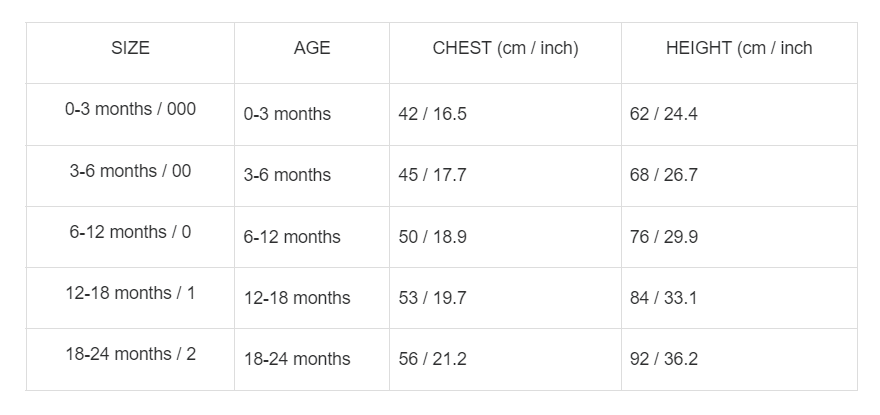Click the 0-3 months / 000 size cell
This screenshot has height=415, width=880.
[130, 109]
